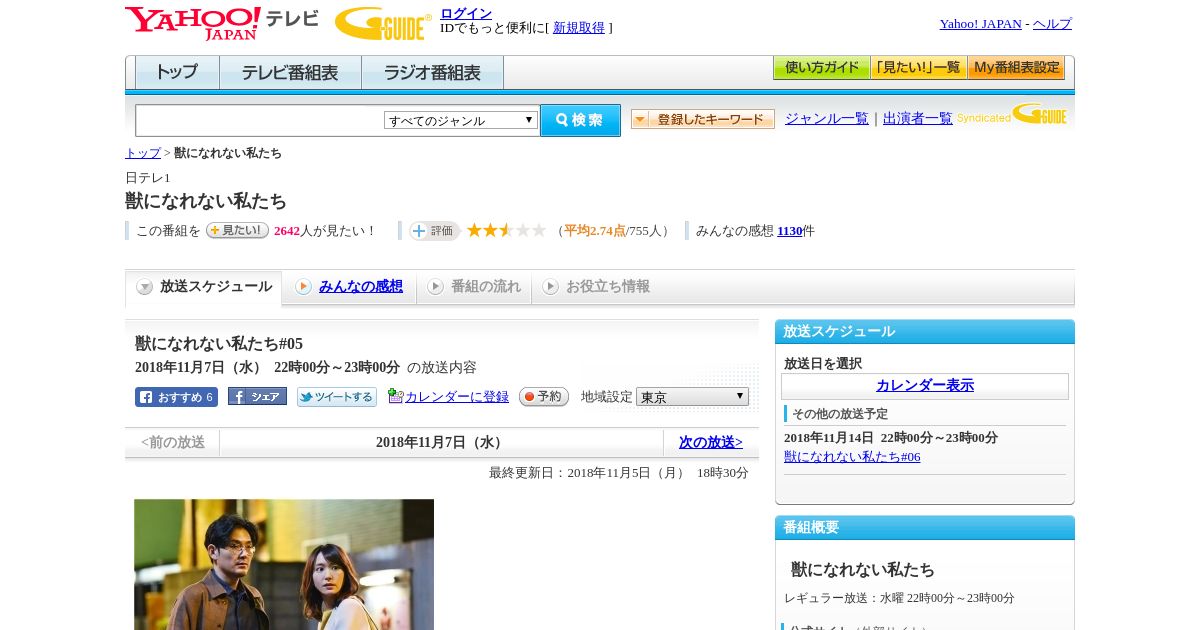Click the 2642人が見たい count text

coord(324,231)
